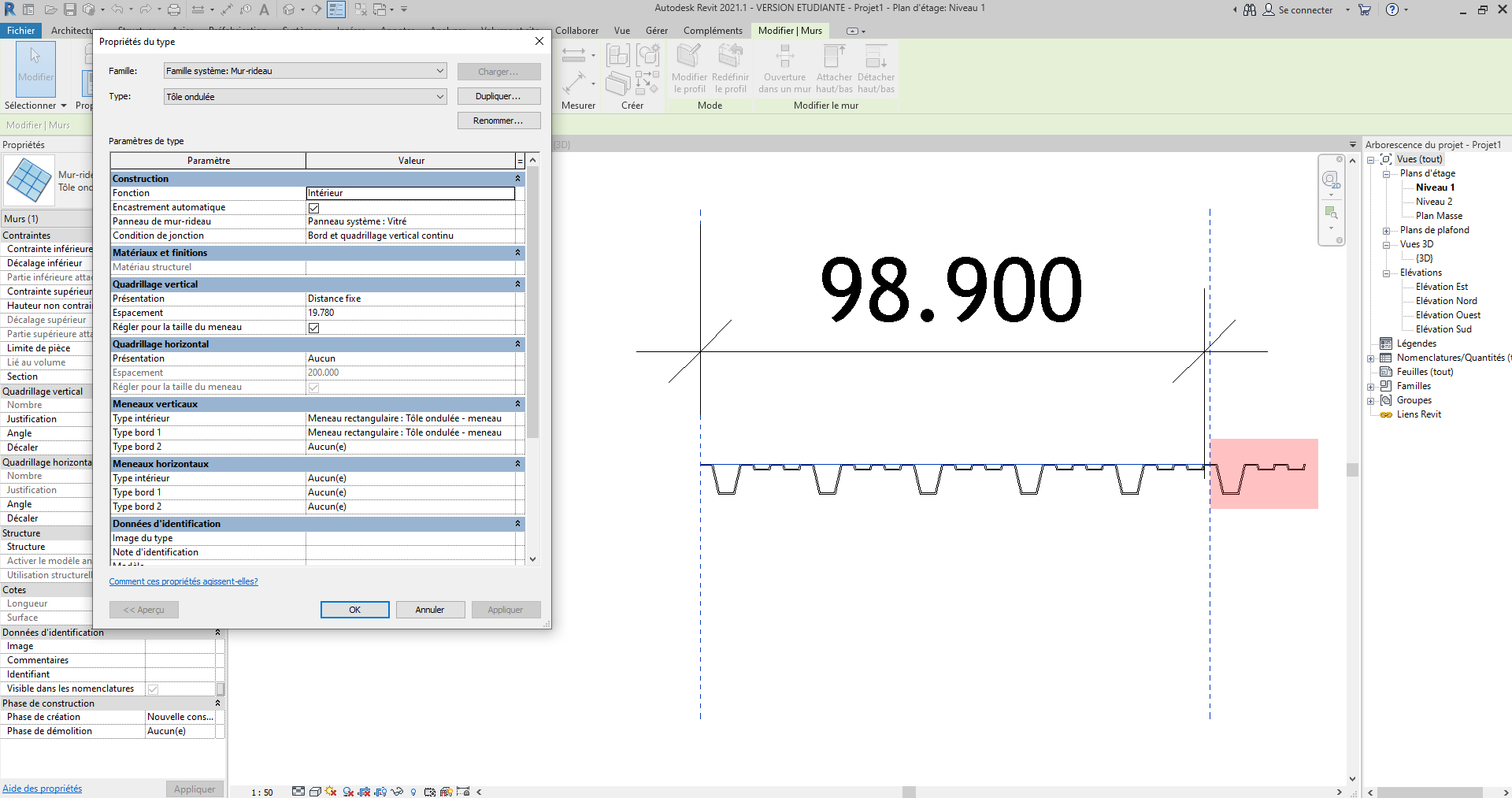This screenshot has height=798, width=1512.
Task: Open the Type dropdown showing Tôle ondulée
Action: pos(305,97)
